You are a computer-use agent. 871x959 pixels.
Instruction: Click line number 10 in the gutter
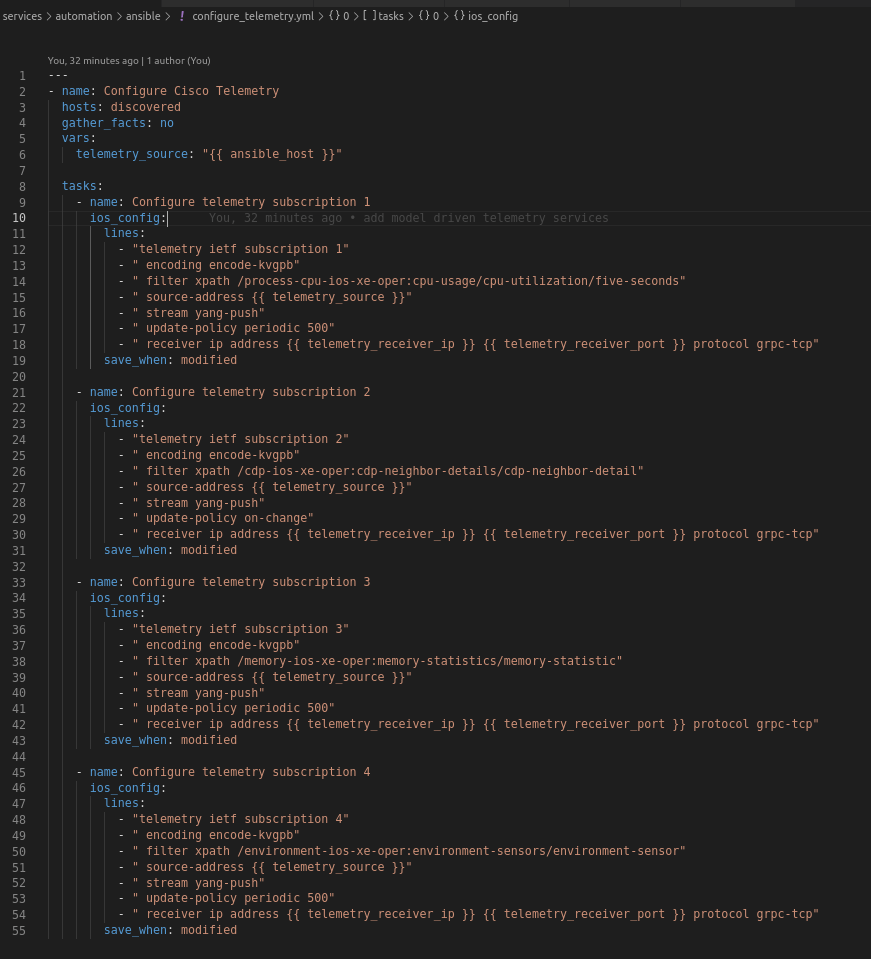coord(20,218)
